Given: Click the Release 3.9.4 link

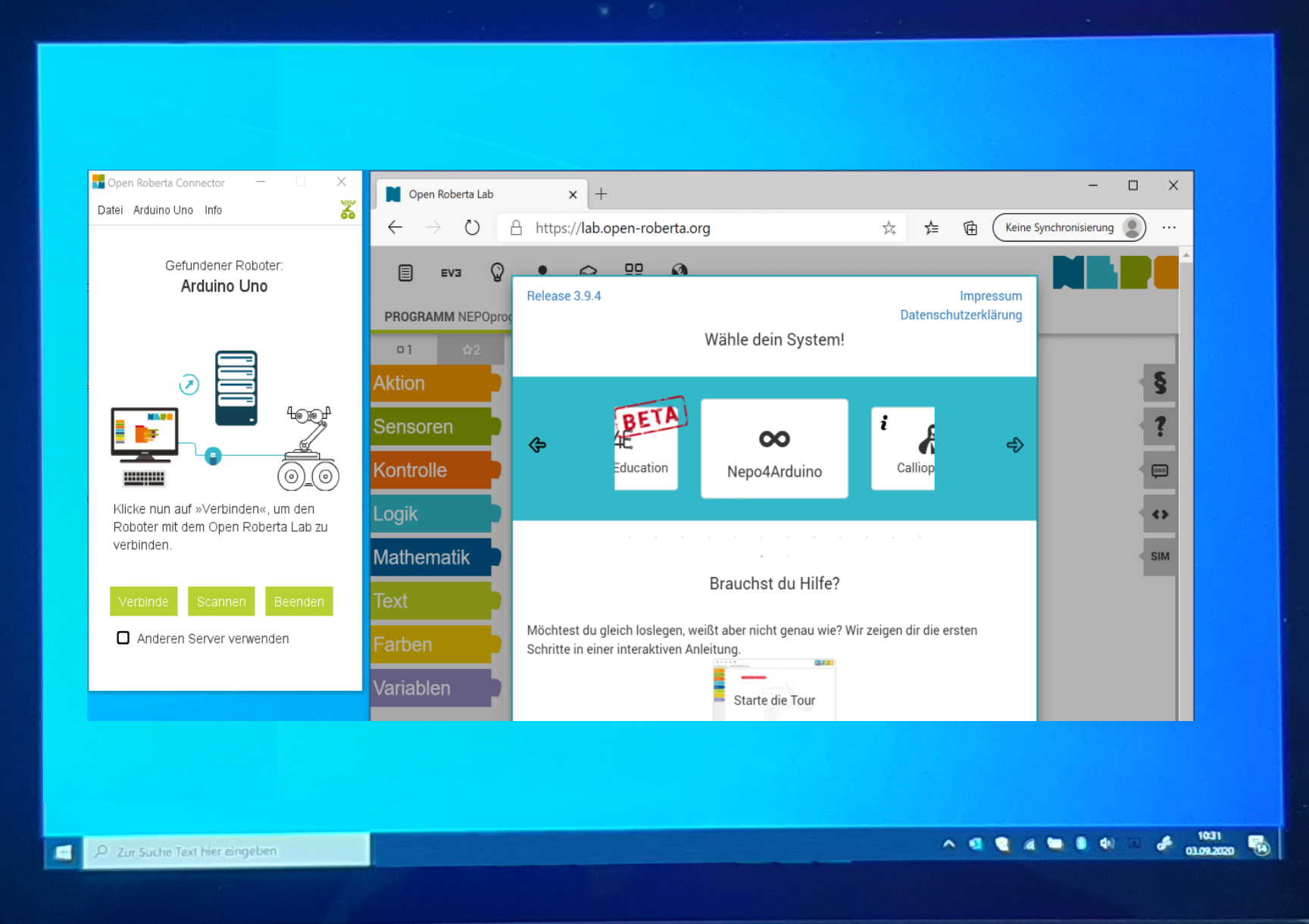Looking at the screenshot, I should pyautogui.click(x=564, y=296).
